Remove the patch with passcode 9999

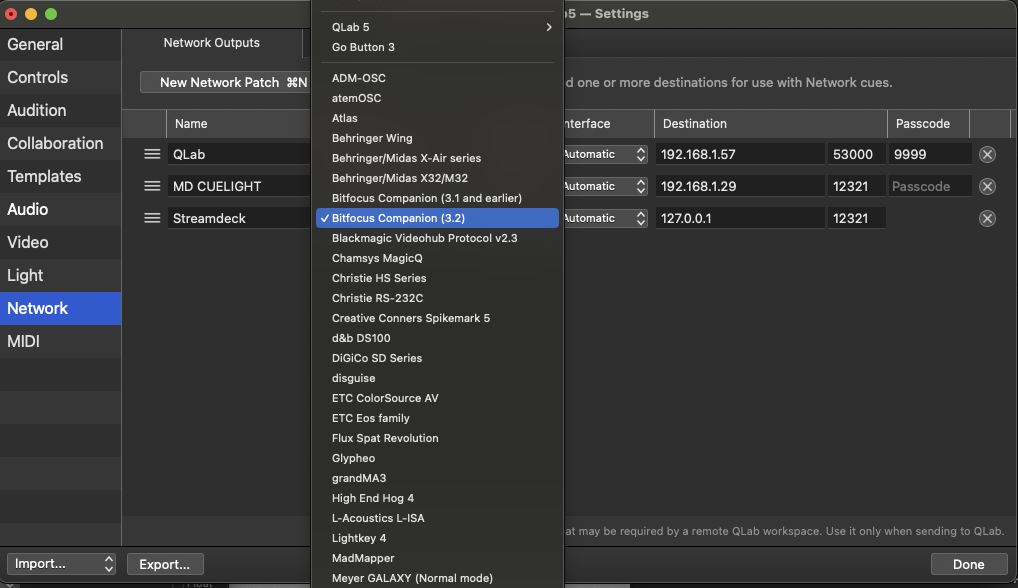coord(987,154)
